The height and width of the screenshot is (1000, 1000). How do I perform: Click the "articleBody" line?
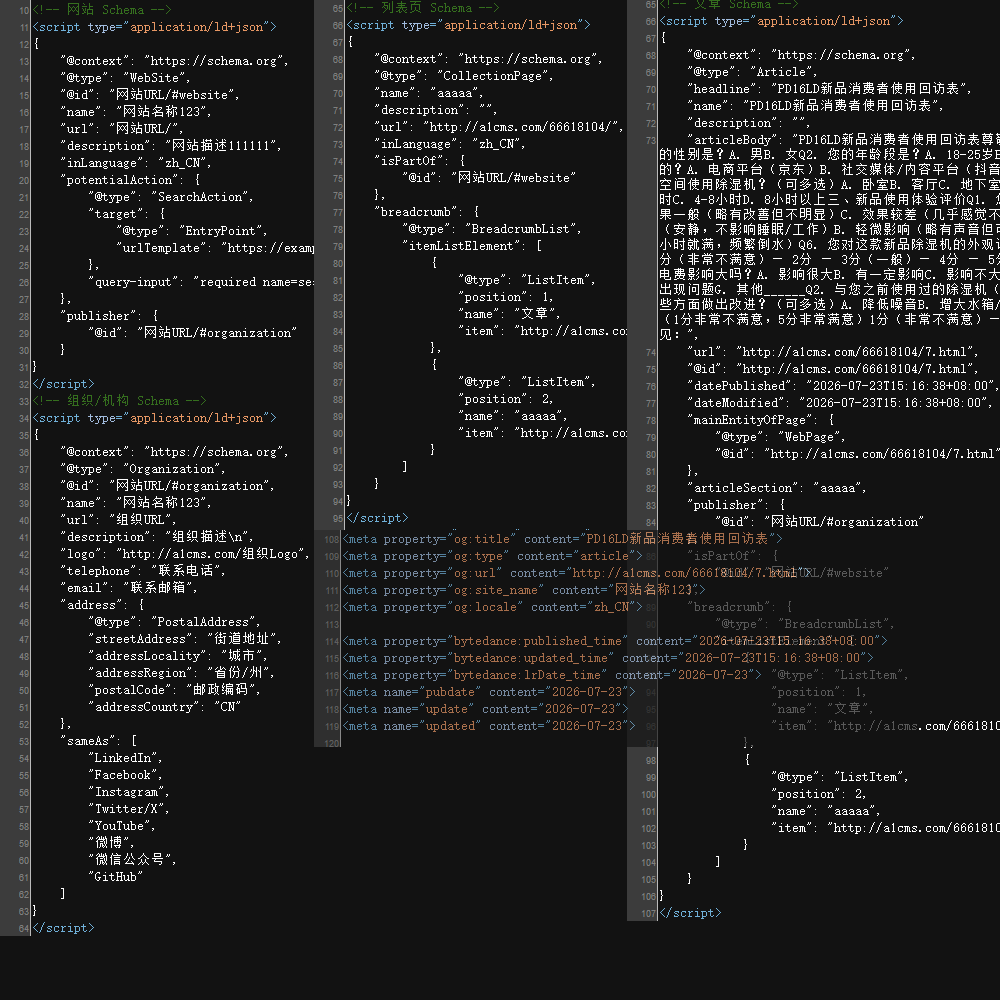830,236
